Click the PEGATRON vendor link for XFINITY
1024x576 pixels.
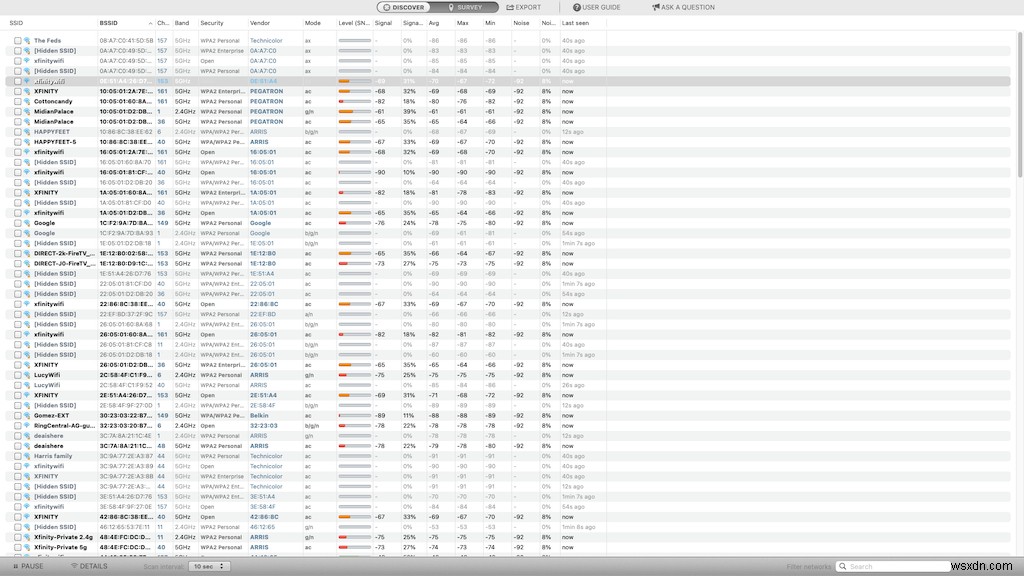(x=266, y=91)
